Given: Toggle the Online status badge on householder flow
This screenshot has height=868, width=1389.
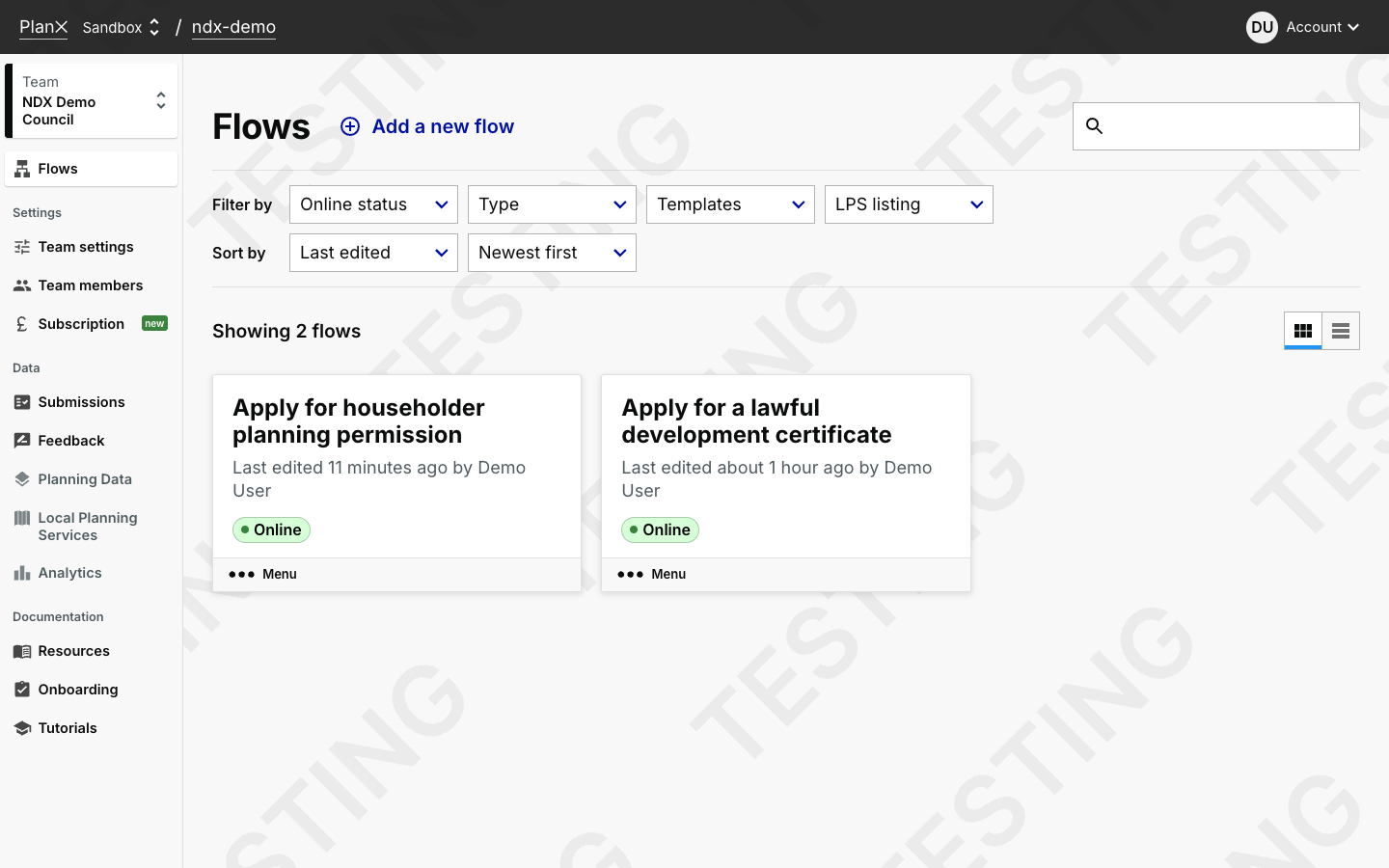Looking at the screenshot, I should pos(271,529).
